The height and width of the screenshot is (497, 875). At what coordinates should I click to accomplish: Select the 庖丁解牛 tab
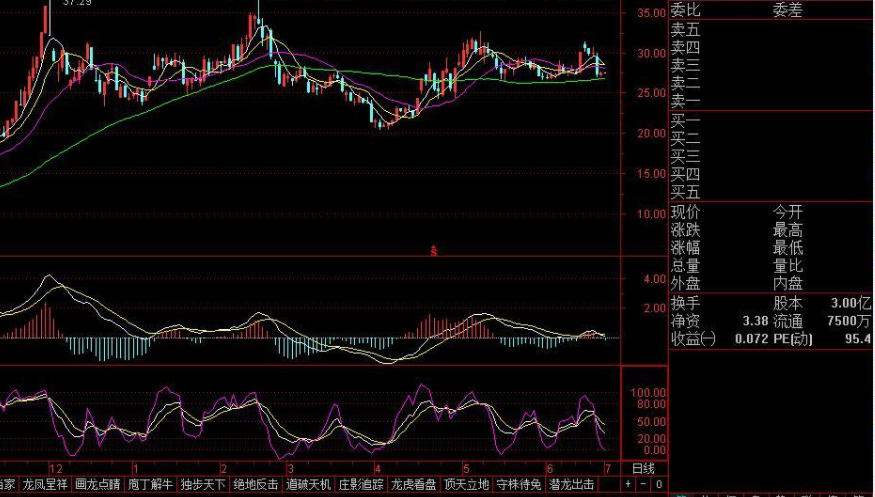point(151,485)
